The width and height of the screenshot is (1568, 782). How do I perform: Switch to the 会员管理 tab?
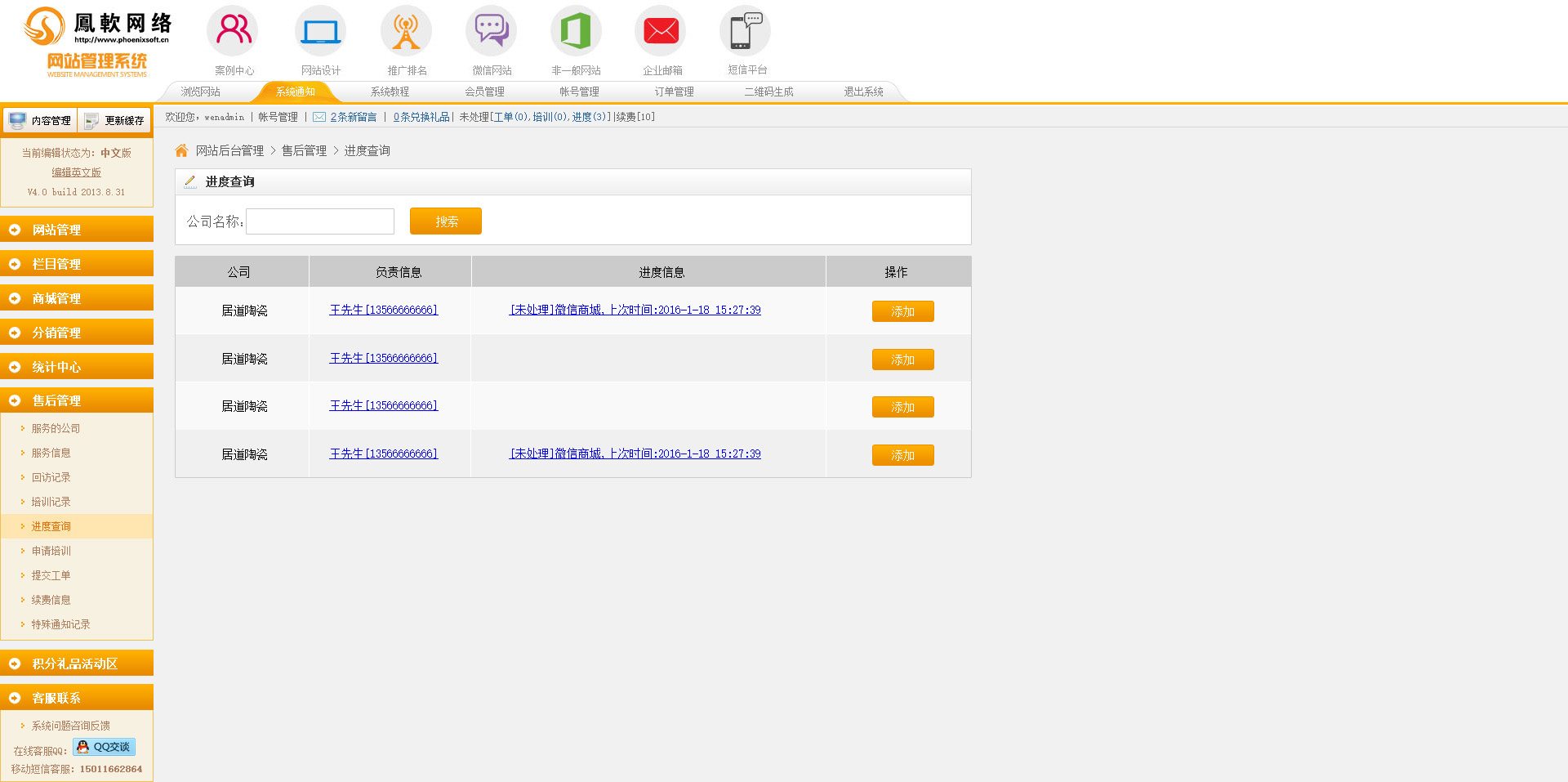[x=484, y=92]
